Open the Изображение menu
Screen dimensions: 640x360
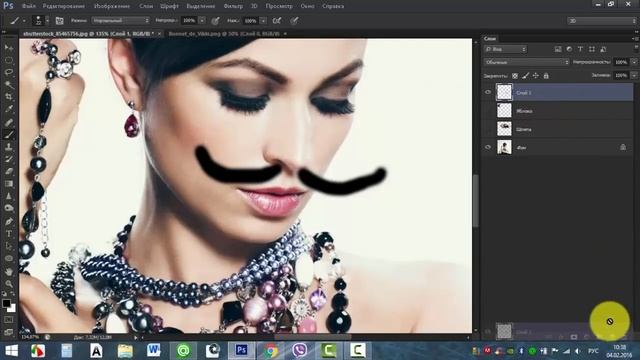112,6
